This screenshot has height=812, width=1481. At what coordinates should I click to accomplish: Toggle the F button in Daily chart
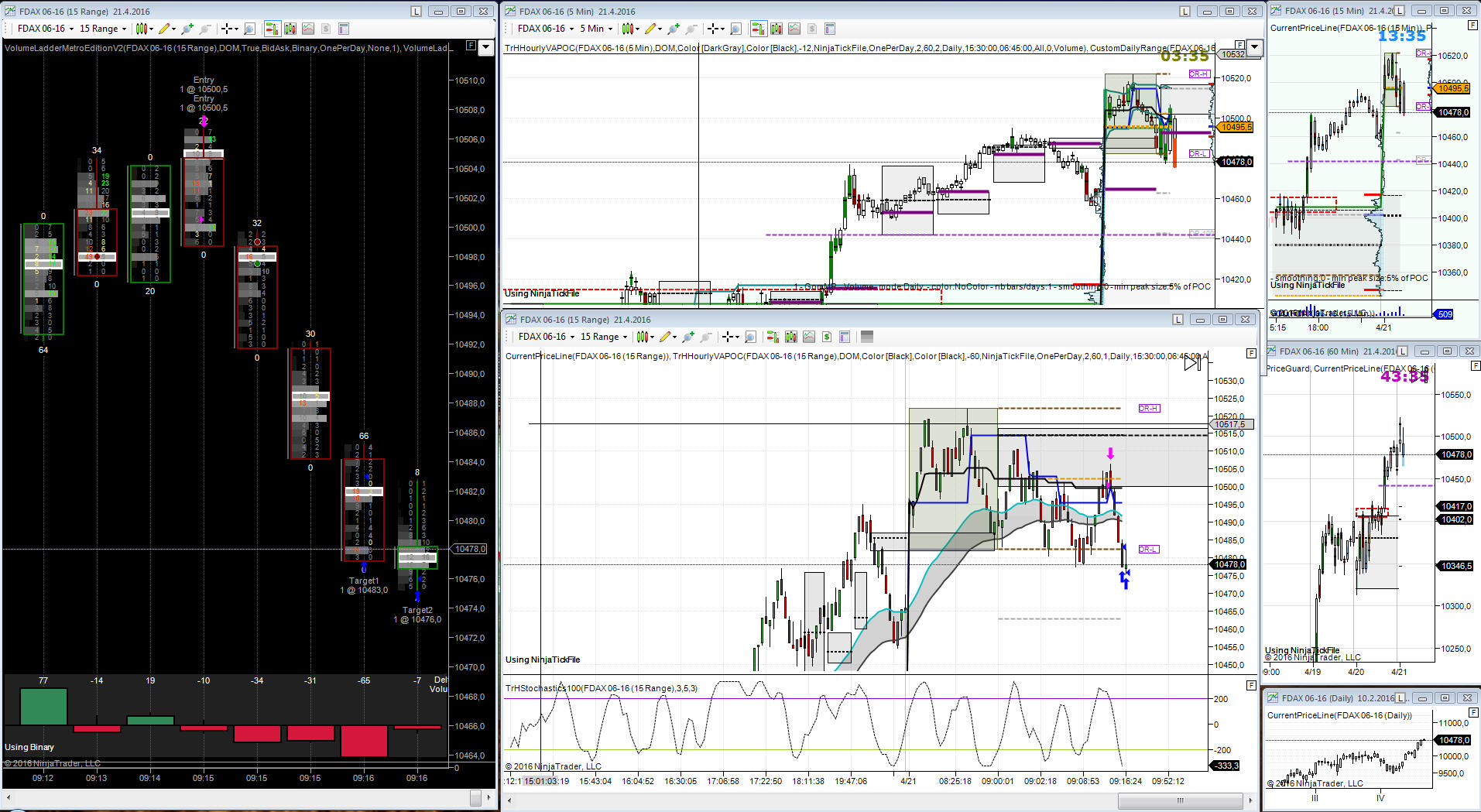(1472, 714)
